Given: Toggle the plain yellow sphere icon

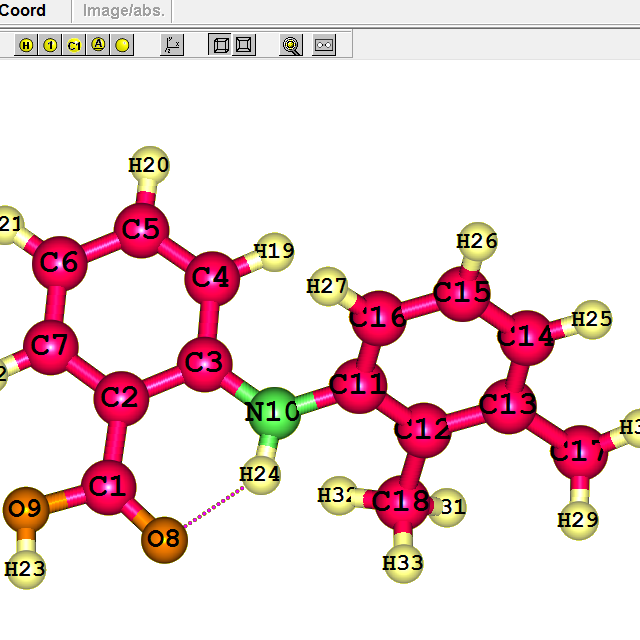Looking at the screenshot, I should [122, 45].
